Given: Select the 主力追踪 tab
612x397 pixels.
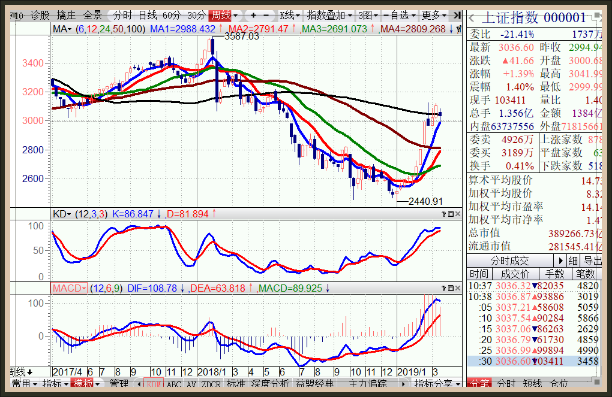Looking at the screenshot, I should point(368,384).
